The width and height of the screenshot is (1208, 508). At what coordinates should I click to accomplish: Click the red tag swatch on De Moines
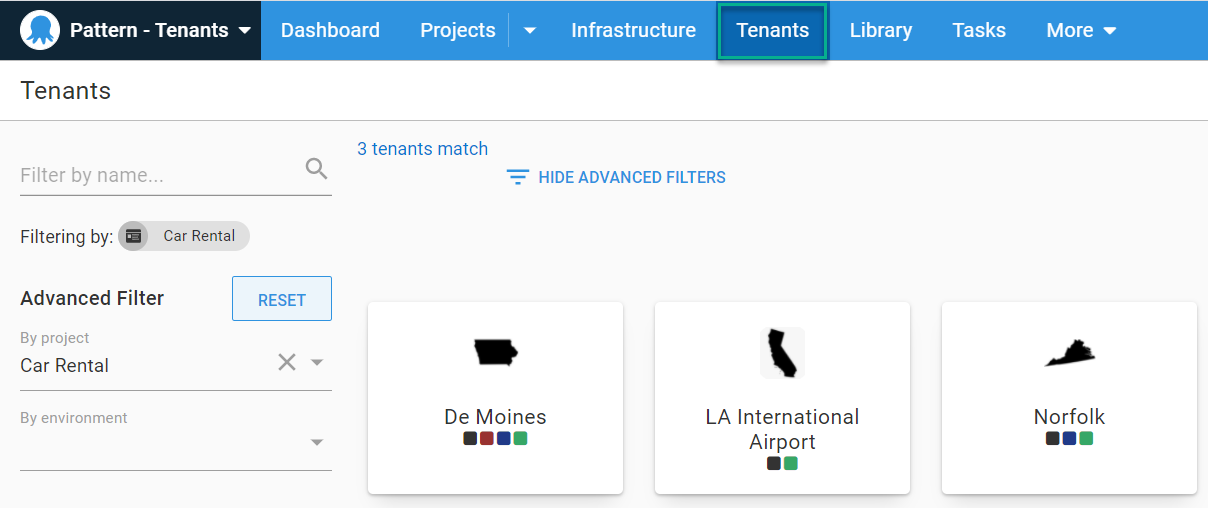coord(487,438)
